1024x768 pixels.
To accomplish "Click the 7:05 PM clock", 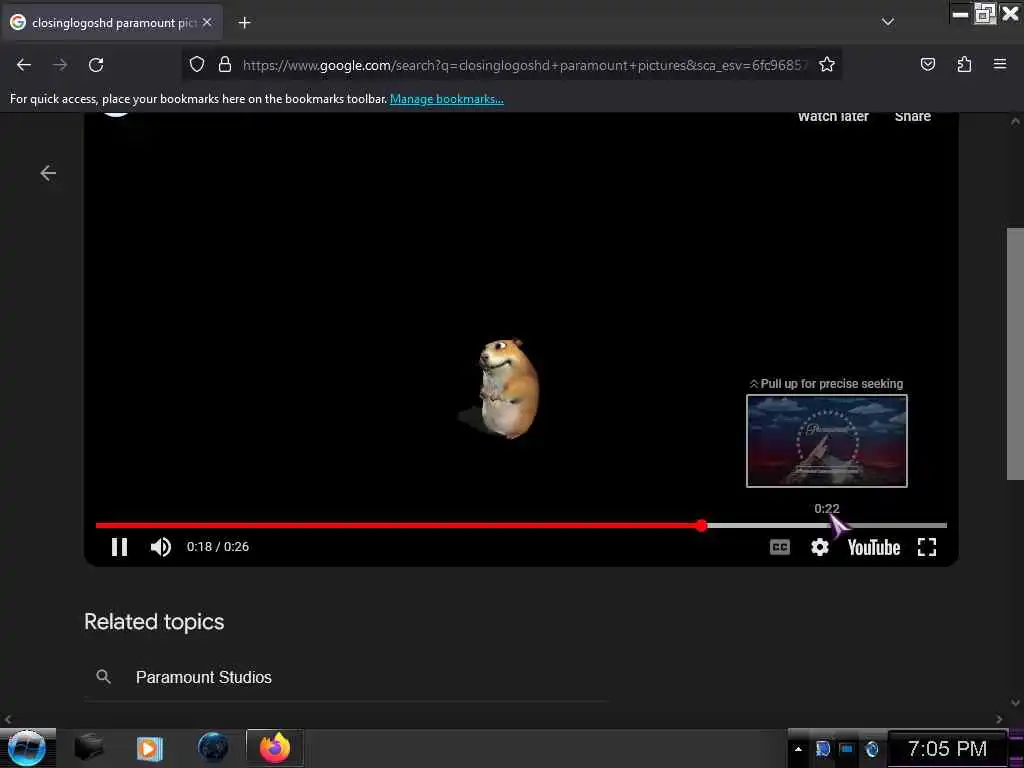I will click(x=947, y=748).
